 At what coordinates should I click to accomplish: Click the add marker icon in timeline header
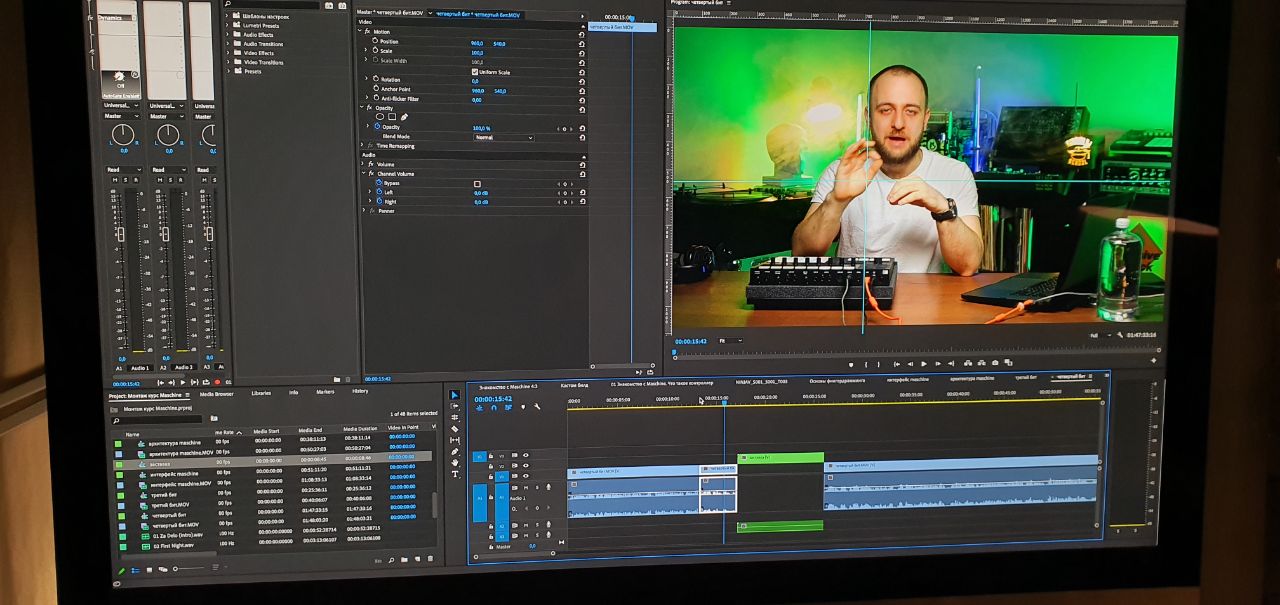tap(523, 407)
